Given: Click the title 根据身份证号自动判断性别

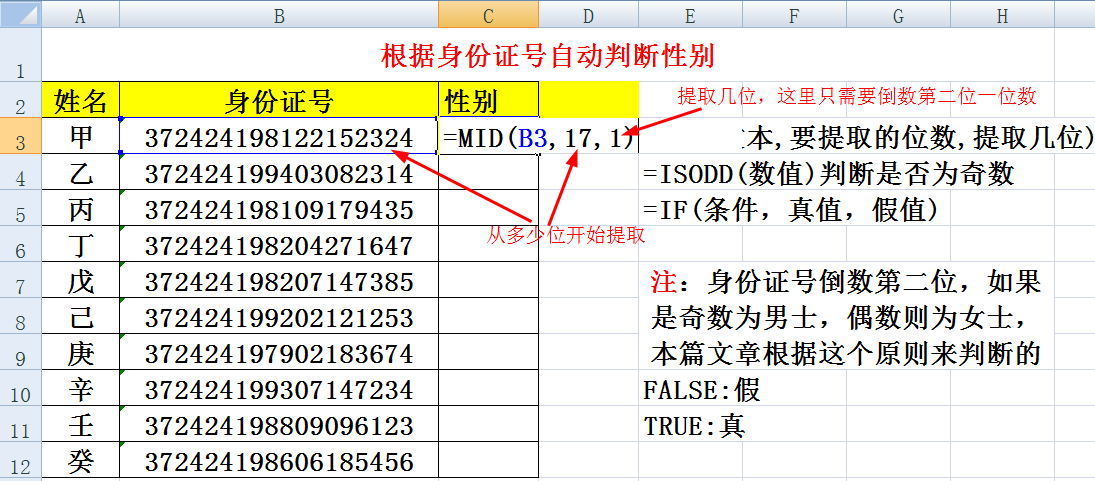Looking at the screenshot, I should (548, 56).
